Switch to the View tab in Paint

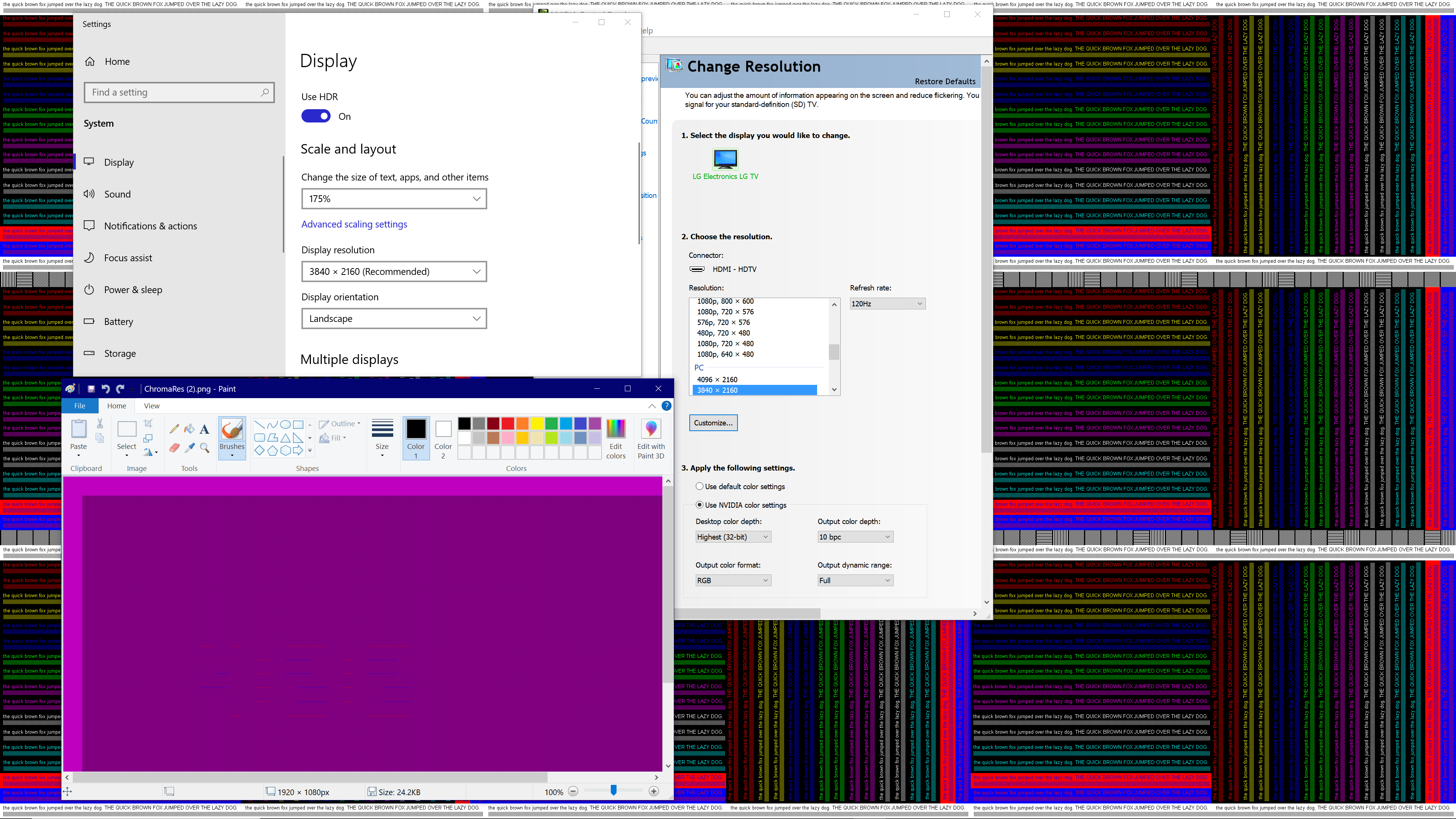[x=152, y=406]
